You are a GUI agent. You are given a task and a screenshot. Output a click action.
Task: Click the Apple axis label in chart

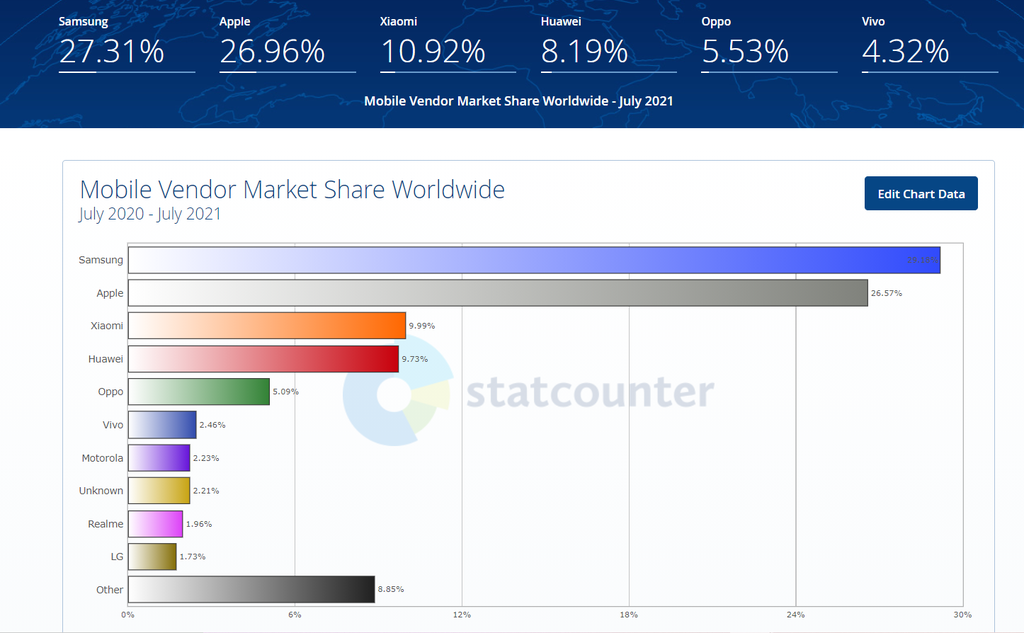click(110, 293)
